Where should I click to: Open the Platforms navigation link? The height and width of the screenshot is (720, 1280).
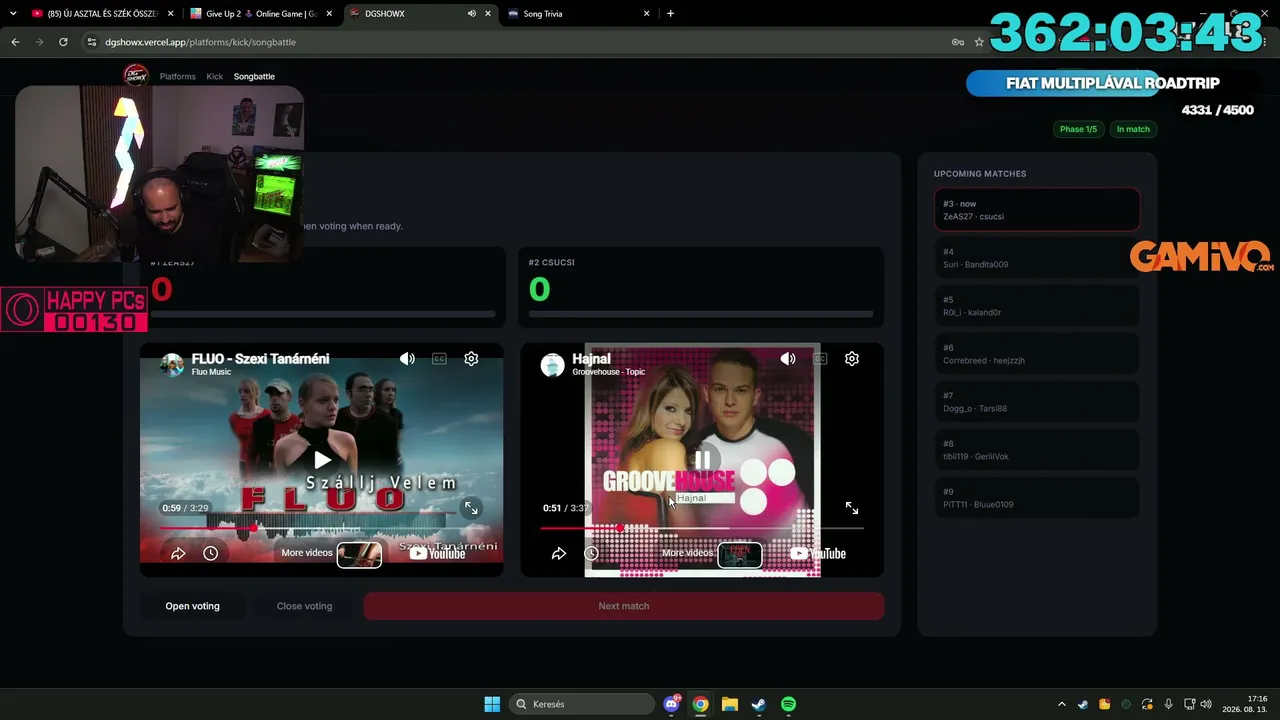[x=178, y=76]
